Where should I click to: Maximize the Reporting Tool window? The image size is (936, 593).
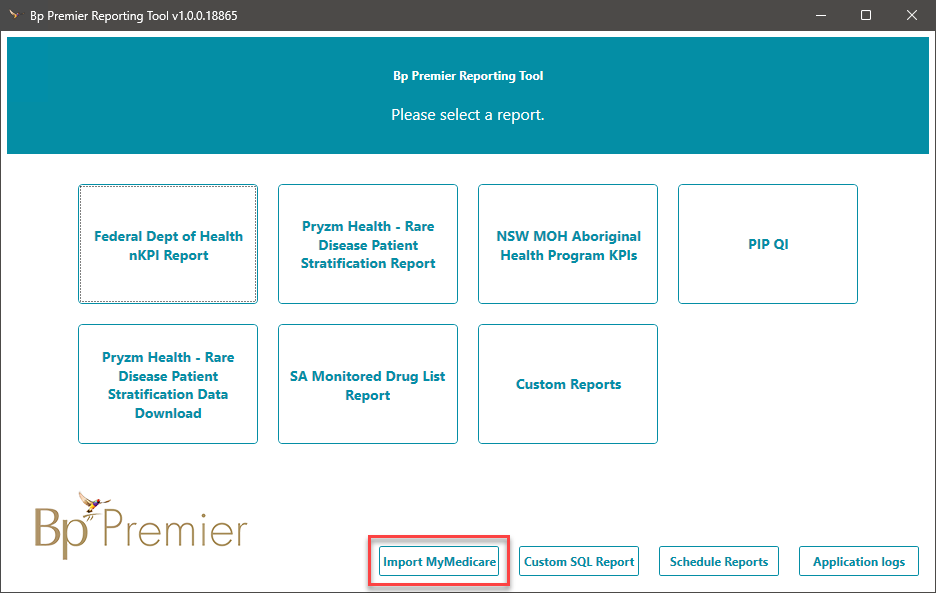click(x=866, y=16)
